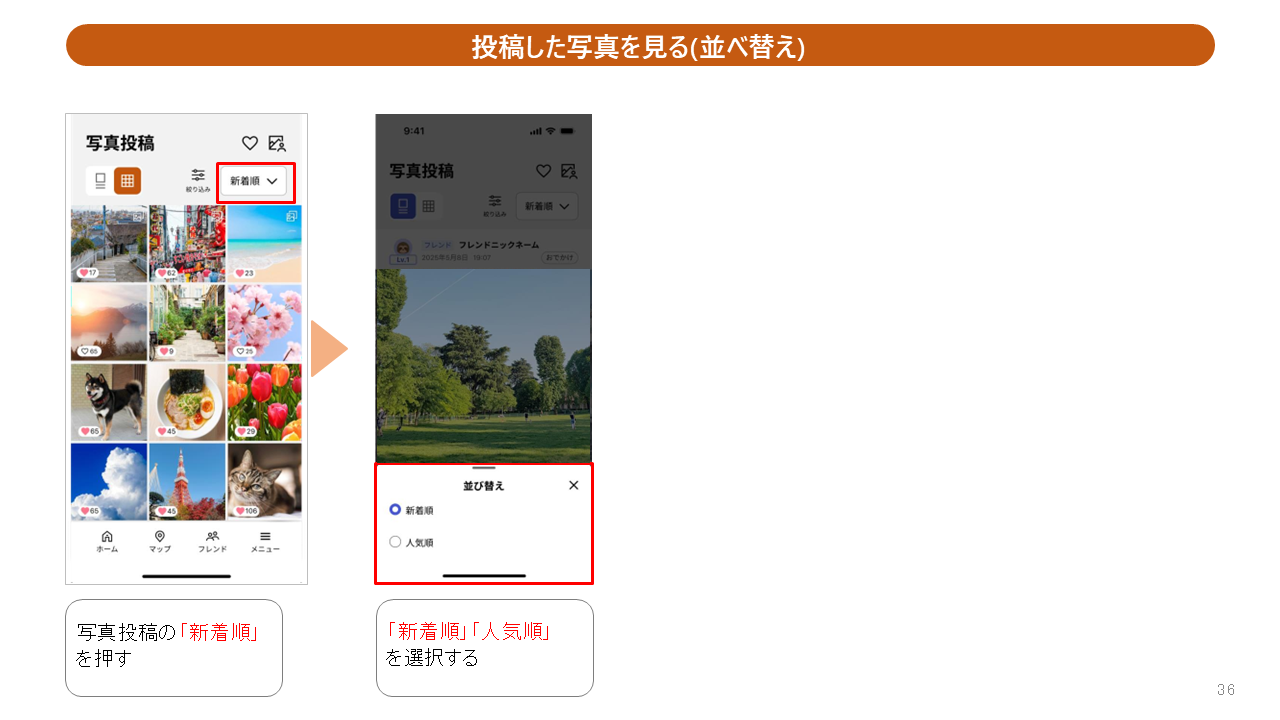Open フレンド in the bottom navigation

tap(212, 542)
